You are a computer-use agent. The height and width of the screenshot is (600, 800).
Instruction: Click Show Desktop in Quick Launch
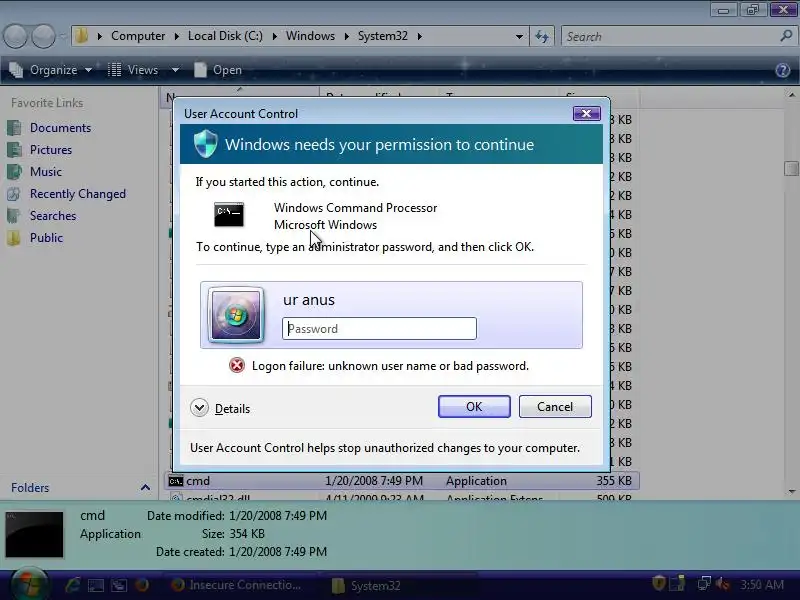[96, 585]
